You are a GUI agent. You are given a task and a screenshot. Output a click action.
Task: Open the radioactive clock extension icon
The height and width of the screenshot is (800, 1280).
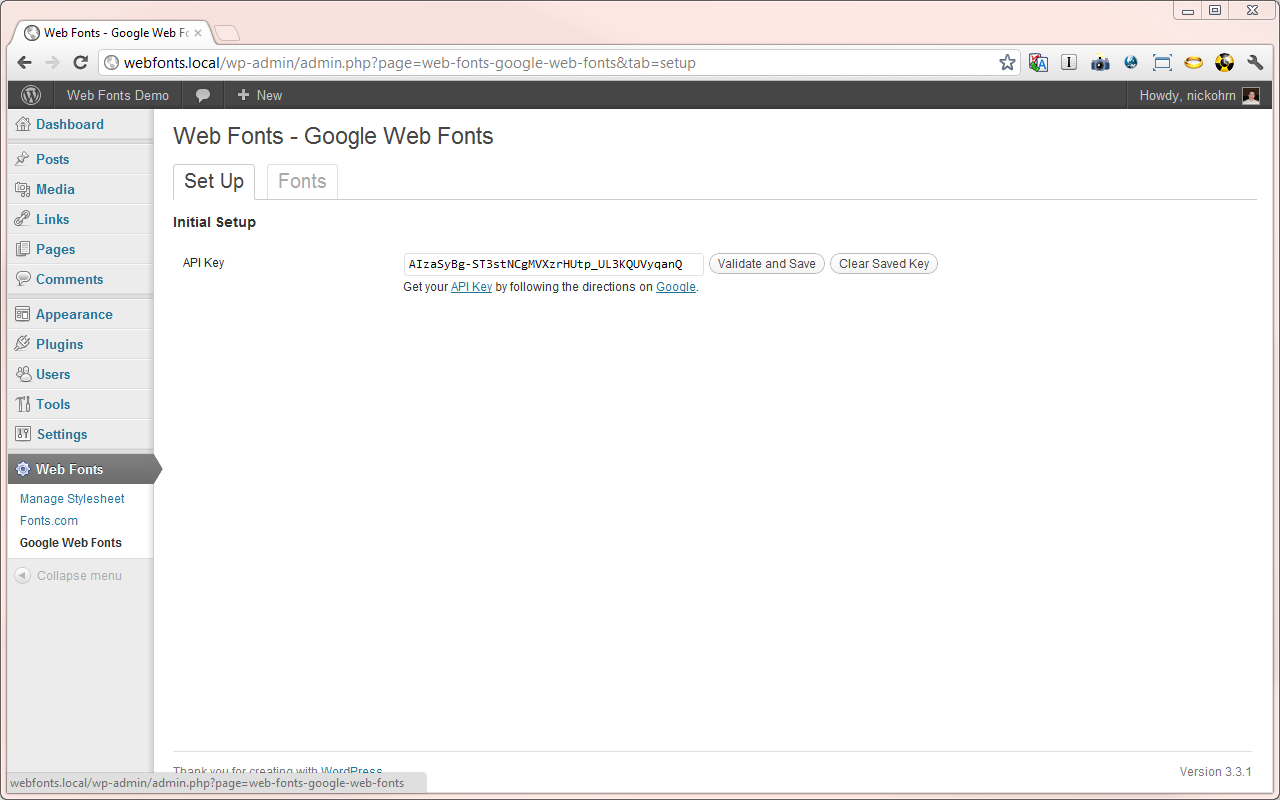(1224, 62)
